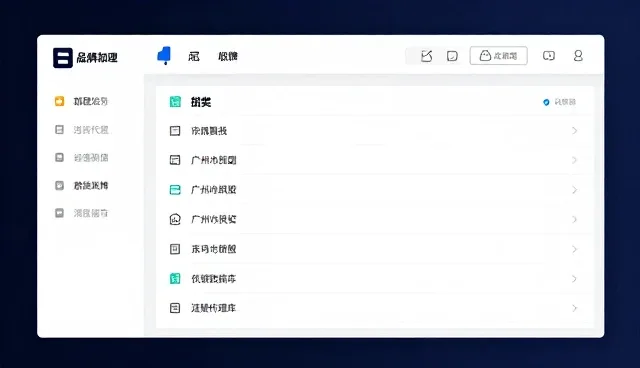Open the user profile icon at top right
The image size is (640, 368).
tap(578, 55)
